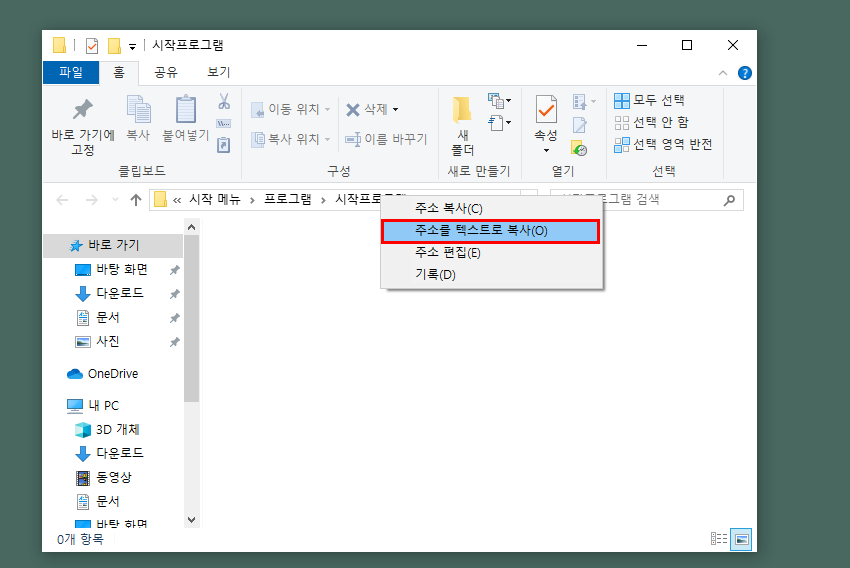Select 주소 편집(E) menu item
This screenshot has width=850, height=568.
tap(492, 253)
